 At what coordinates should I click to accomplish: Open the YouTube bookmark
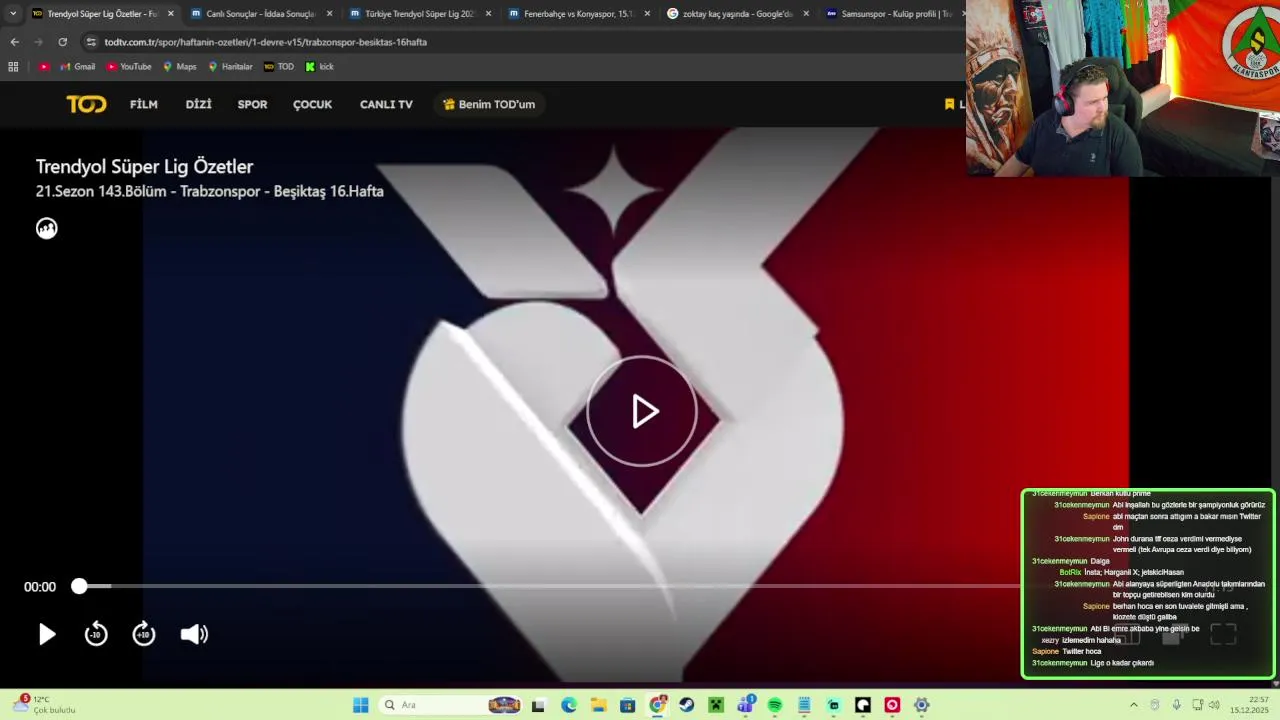(x=129, y=67)
